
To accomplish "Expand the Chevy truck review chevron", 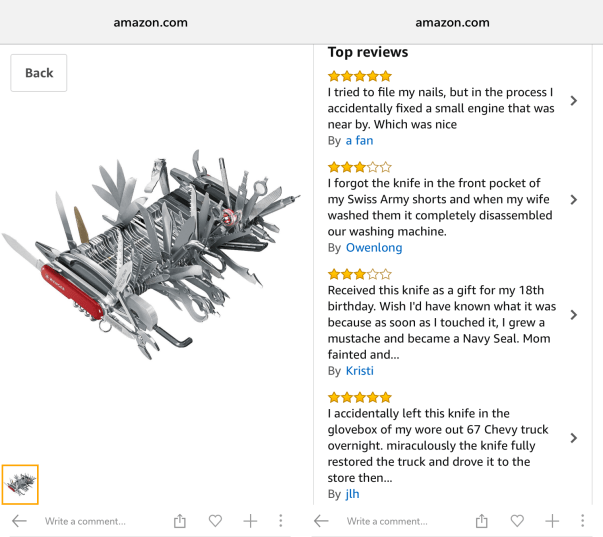I will click(573, 438).
